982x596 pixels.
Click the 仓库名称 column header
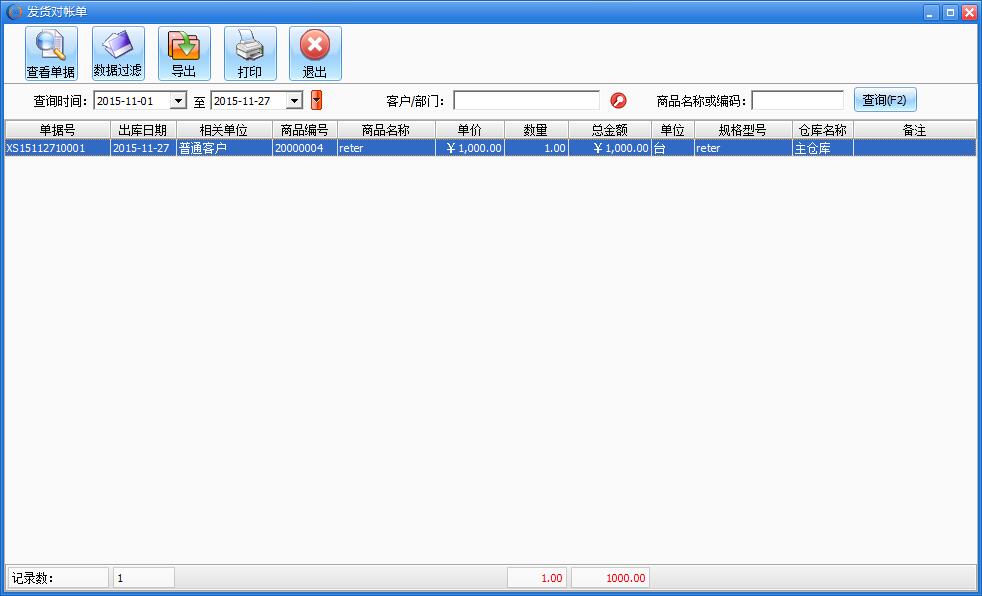pyautogui.click(x=822, y=130)
